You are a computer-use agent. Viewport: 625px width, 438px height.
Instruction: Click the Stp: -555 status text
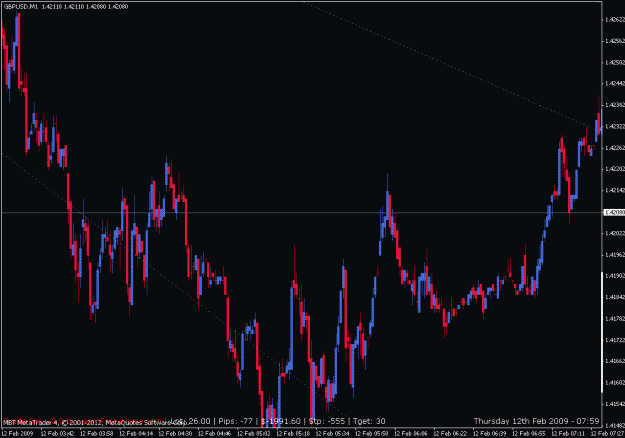pos(327,421)
